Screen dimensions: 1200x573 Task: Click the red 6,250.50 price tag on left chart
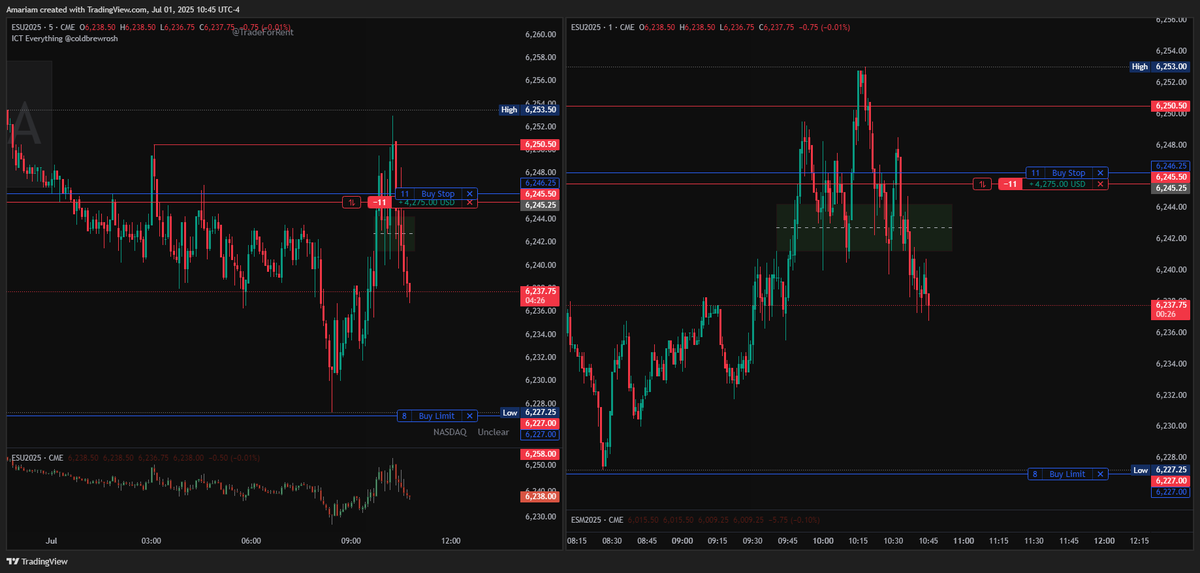tap(540, 145)
